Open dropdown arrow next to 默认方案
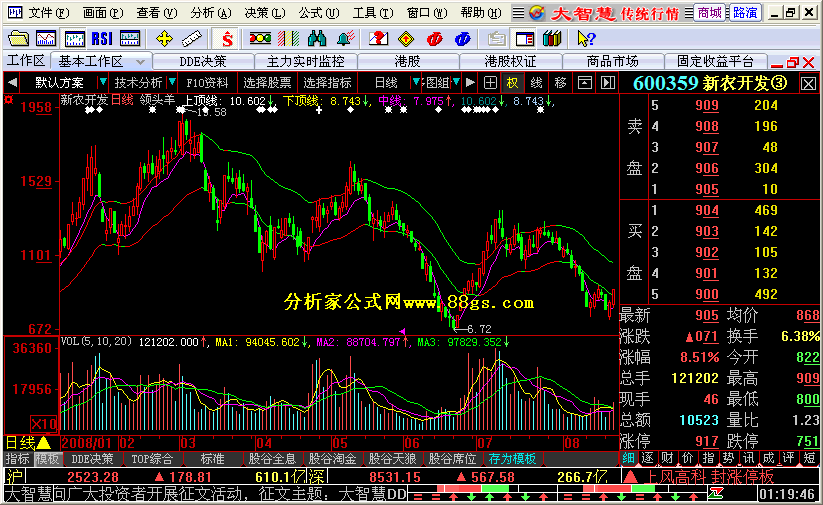The height and width of the screenshot is (505, 823). (x=103, y=82)
